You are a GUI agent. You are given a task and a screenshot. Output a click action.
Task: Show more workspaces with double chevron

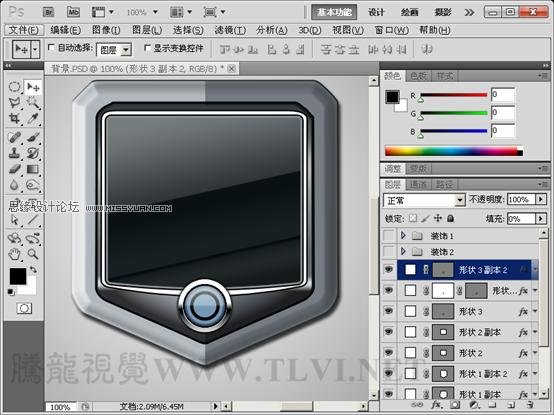point(469,12)
